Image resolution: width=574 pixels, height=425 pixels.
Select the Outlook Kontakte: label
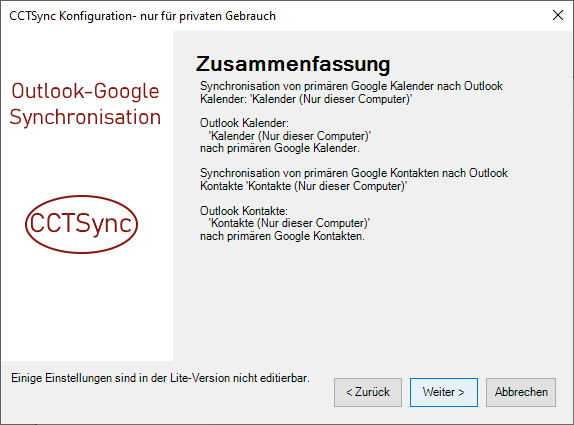click(244, 211)
